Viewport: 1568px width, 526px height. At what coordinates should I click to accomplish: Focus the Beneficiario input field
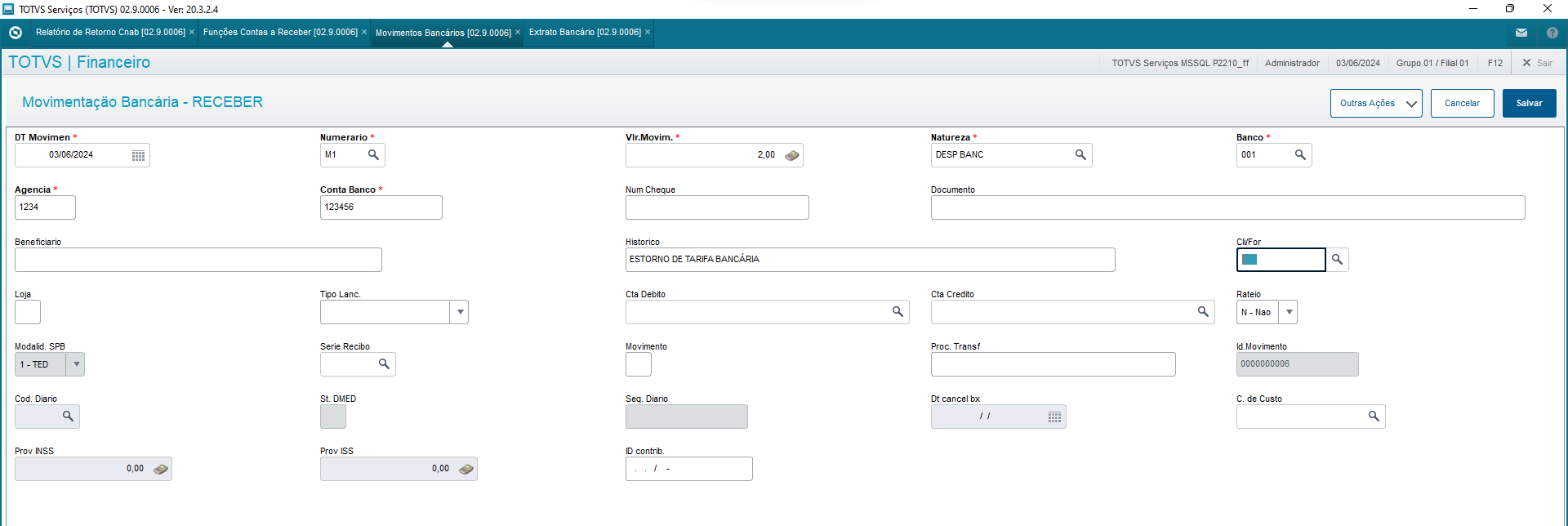(198, 260)
